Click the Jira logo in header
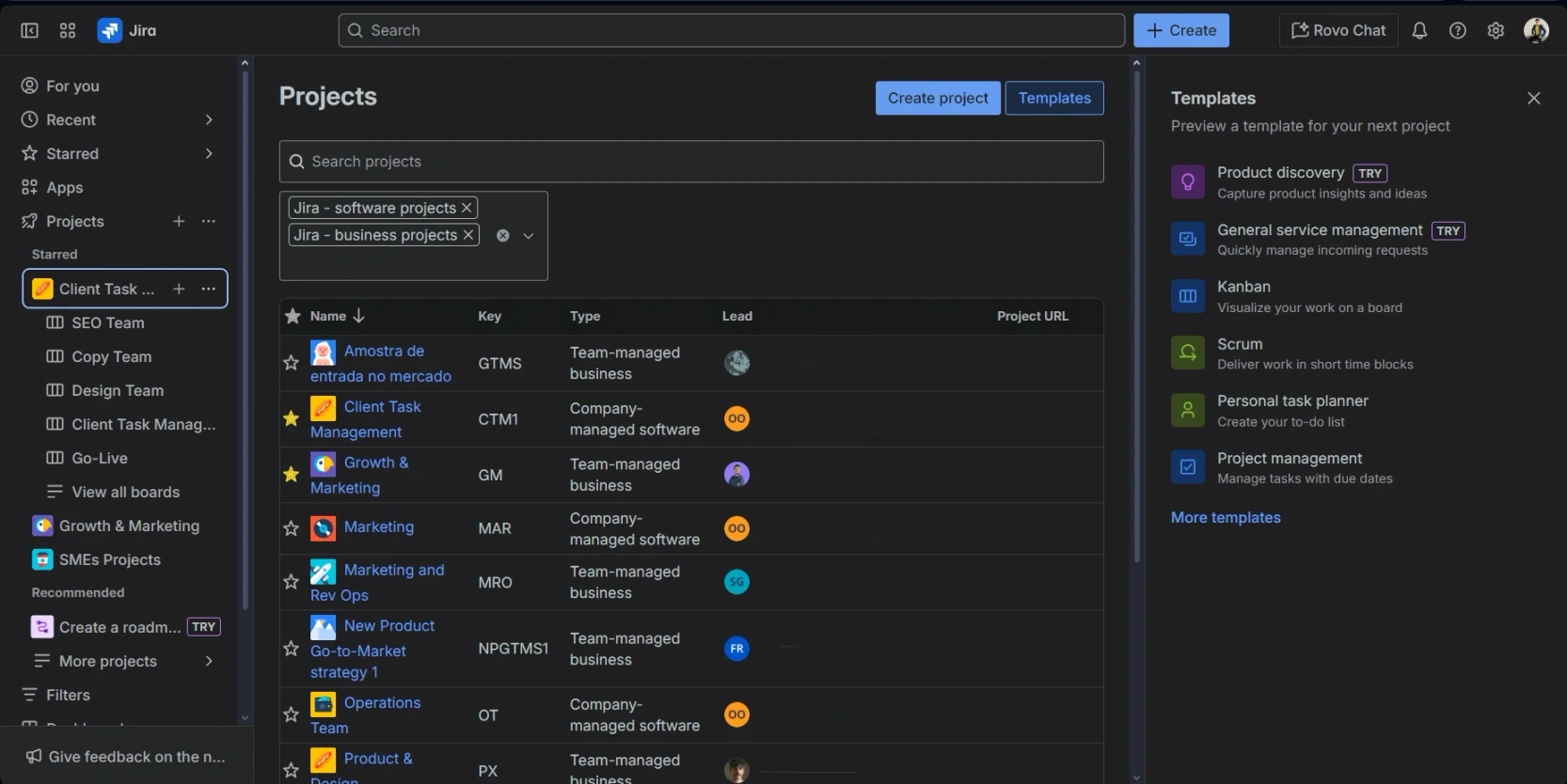Viewport: 1567px width, 784px height. click(127, 30)
